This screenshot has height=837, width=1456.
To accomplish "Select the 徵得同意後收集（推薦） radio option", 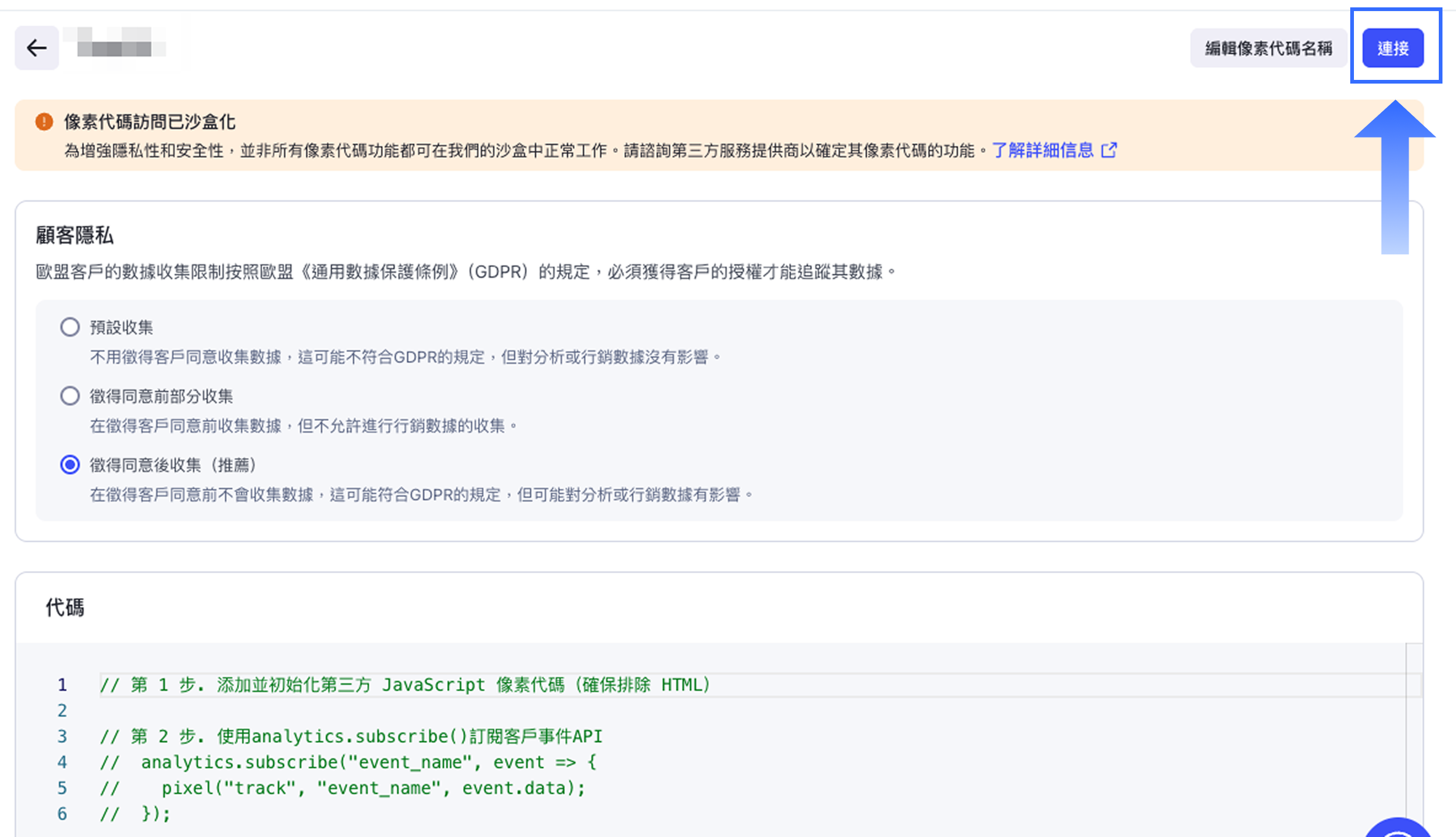I will click(70, 465).
